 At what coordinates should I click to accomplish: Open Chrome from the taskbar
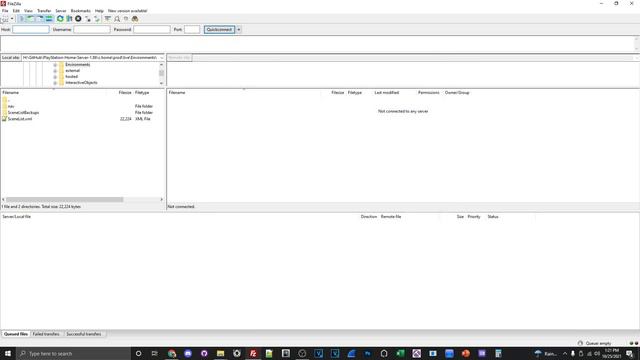172,353
